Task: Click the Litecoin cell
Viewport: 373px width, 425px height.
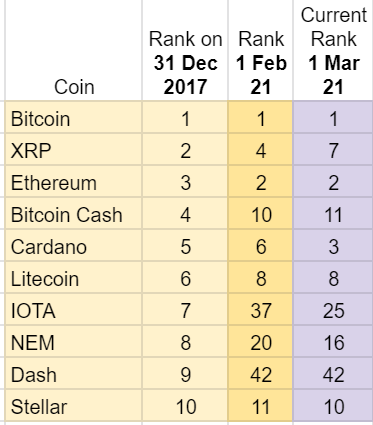Action: pyautogui.click(x=74, y=277)
